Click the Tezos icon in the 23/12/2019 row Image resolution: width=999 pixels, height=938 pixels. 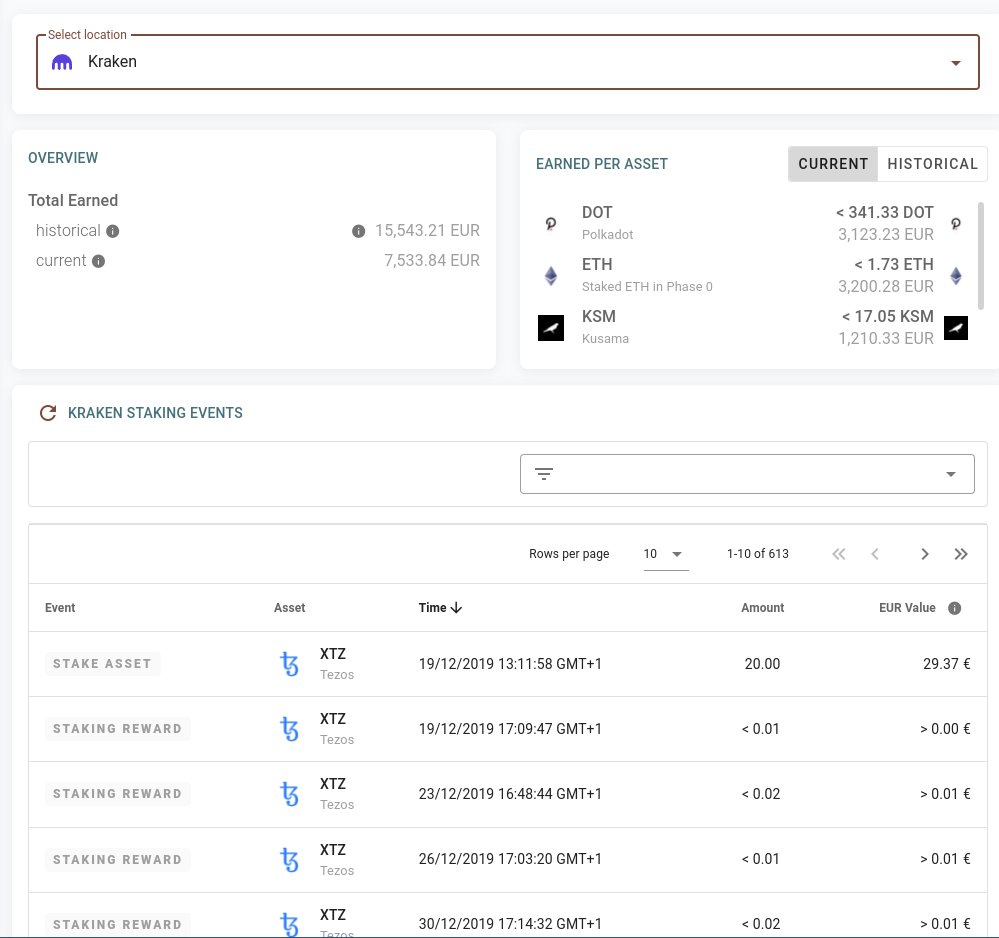[289, 794]
